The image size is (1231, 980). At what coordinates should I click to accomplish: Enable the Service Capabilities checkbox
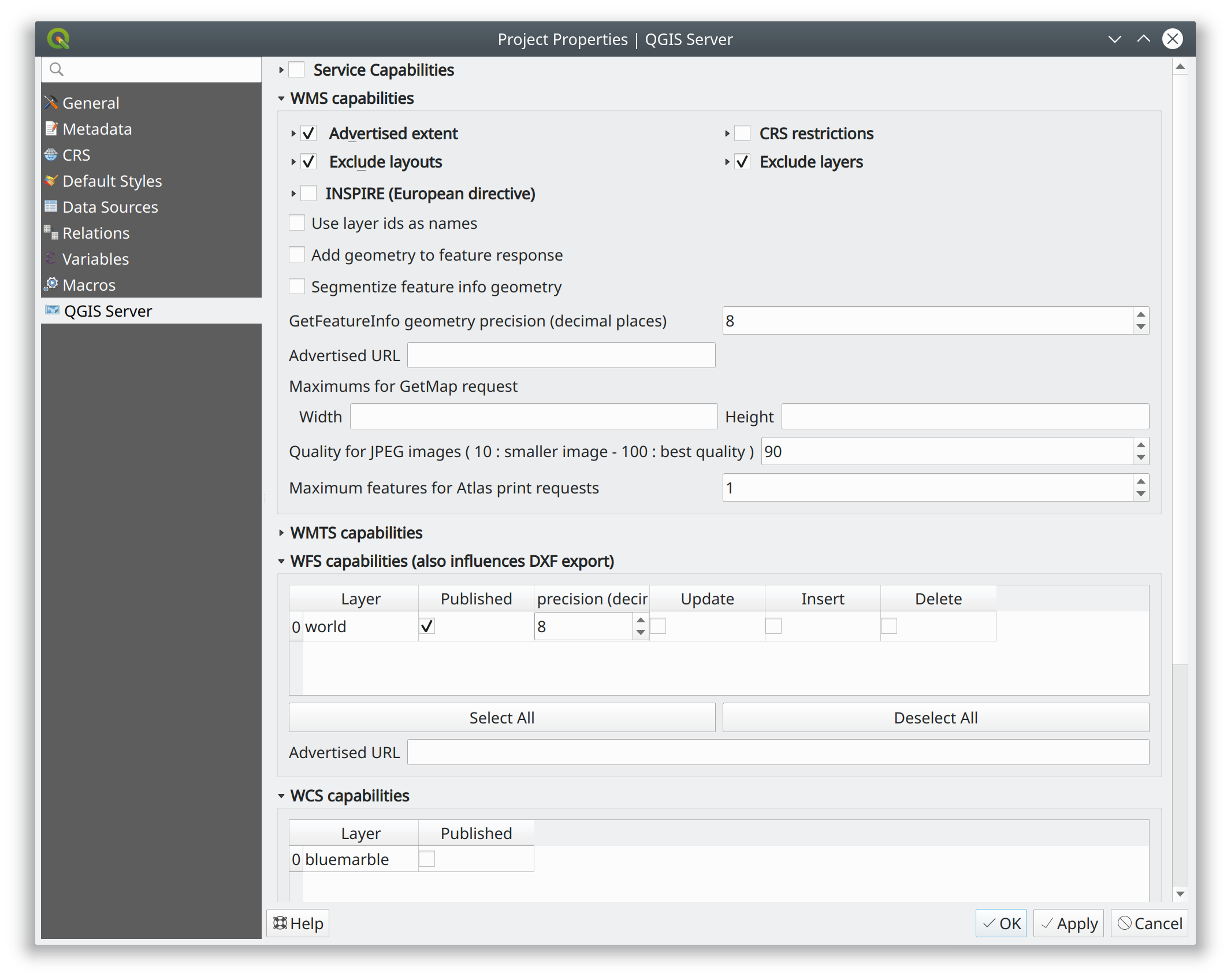coord(296,70)
